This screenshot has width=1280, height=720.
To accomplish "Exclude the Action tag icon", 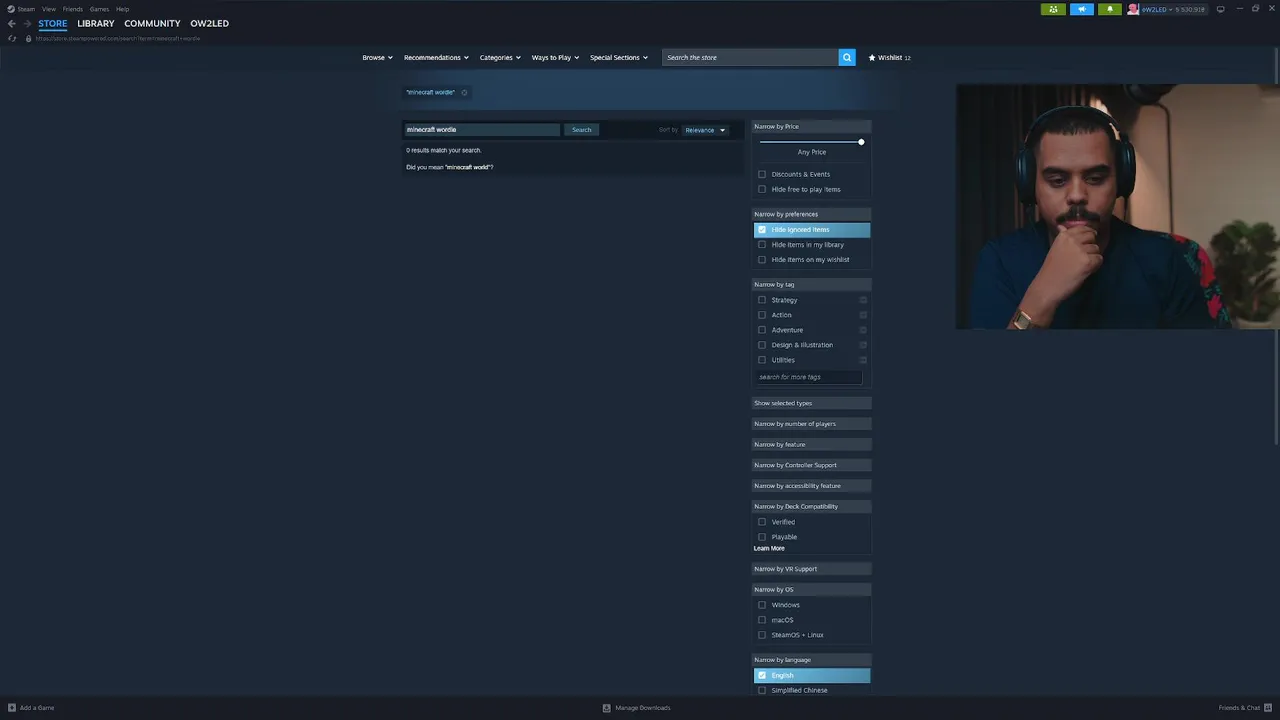I will click(x=863, y=315).
